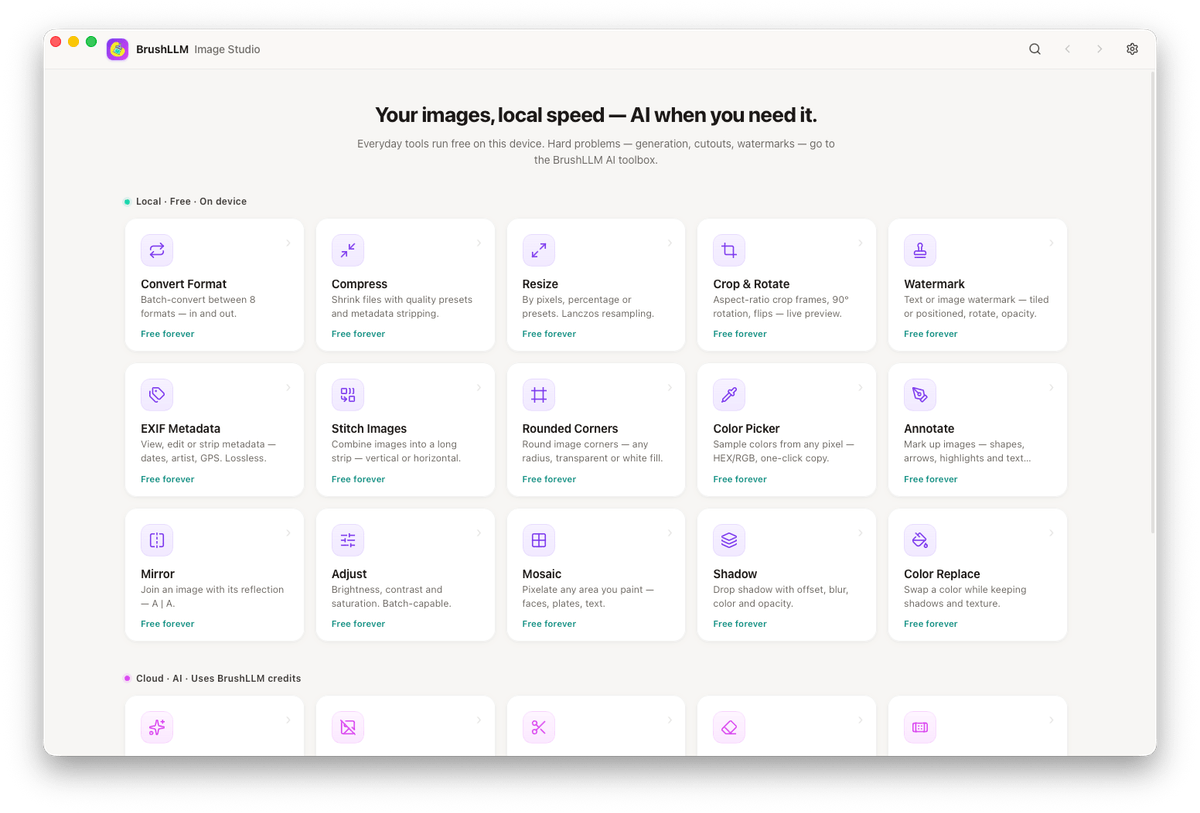
Task: Click the "Convert Format" title
Action: 184,284
